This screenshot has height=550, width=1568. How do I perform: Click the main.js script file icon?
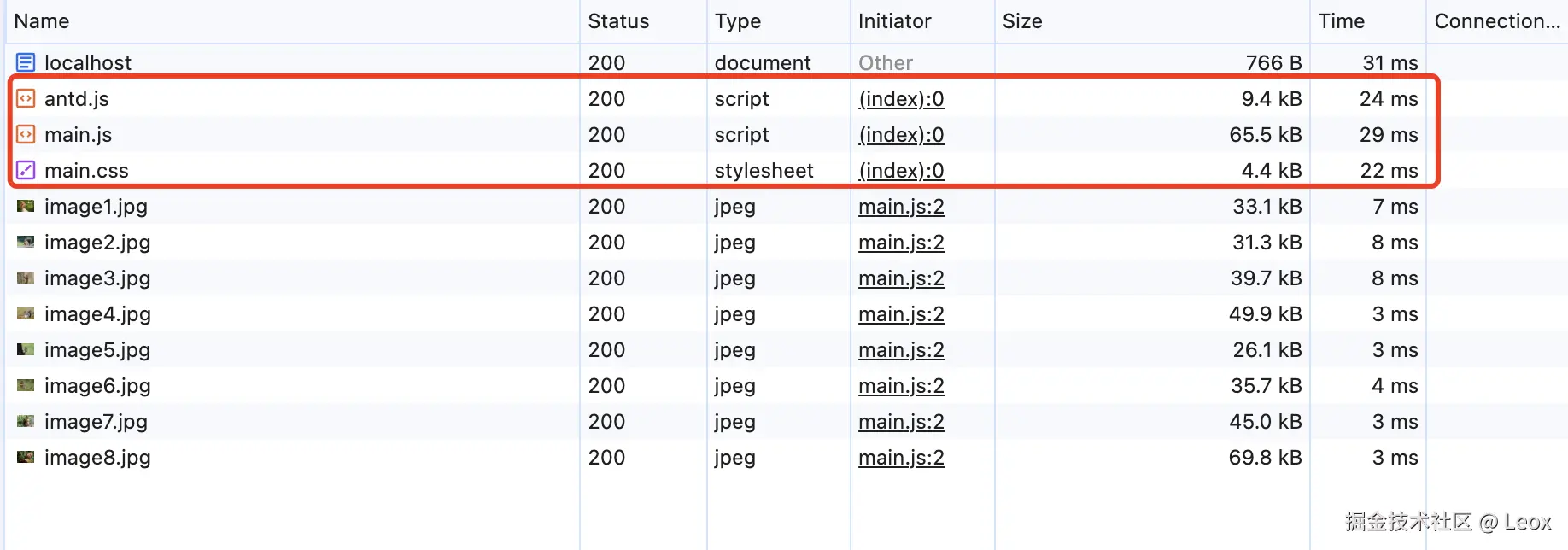[x=26, y=134]
